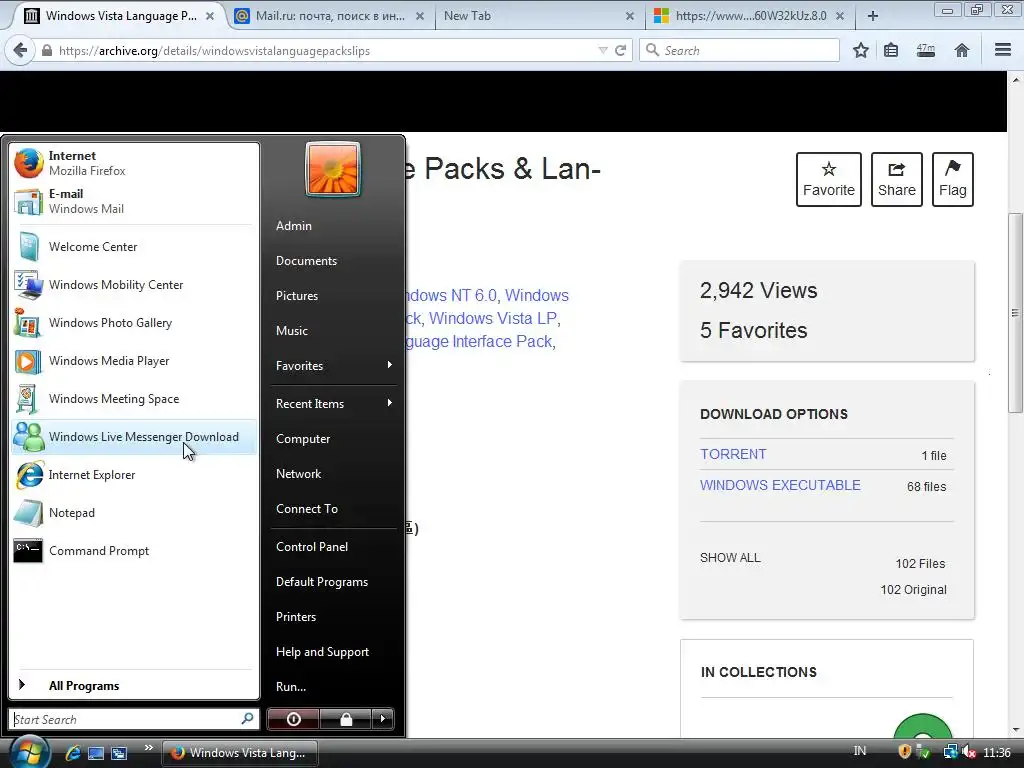Launch Windows Photo Gallery

pos(134,323)
